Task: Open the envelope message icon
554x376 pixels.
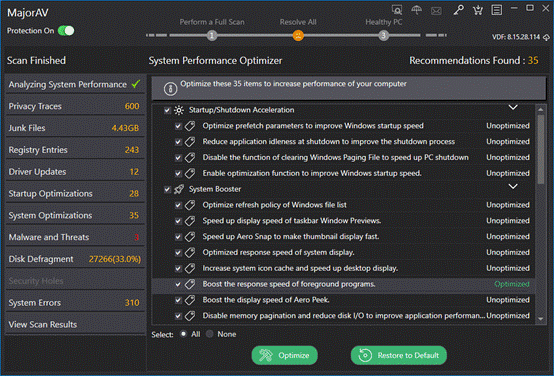Action: tap(436, 11)
